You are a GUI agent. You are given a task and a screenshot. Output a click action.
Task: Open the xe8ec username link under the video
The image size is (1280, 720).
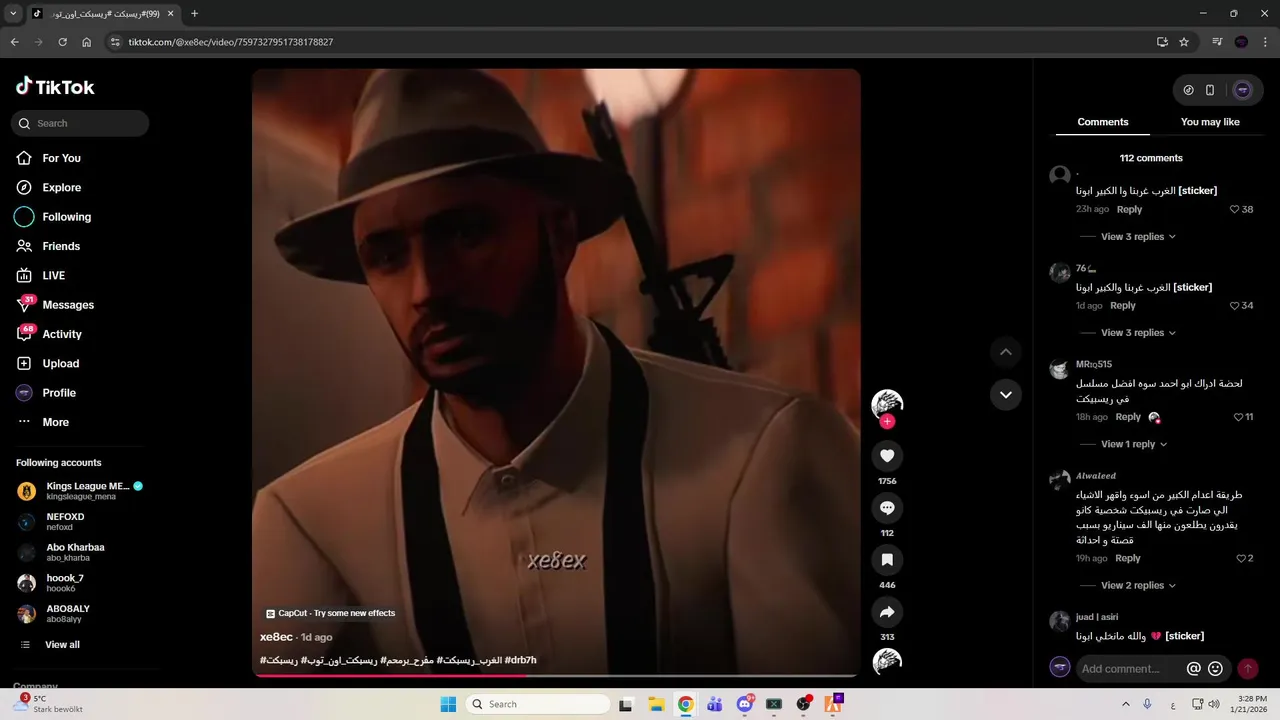coord(276,637)
